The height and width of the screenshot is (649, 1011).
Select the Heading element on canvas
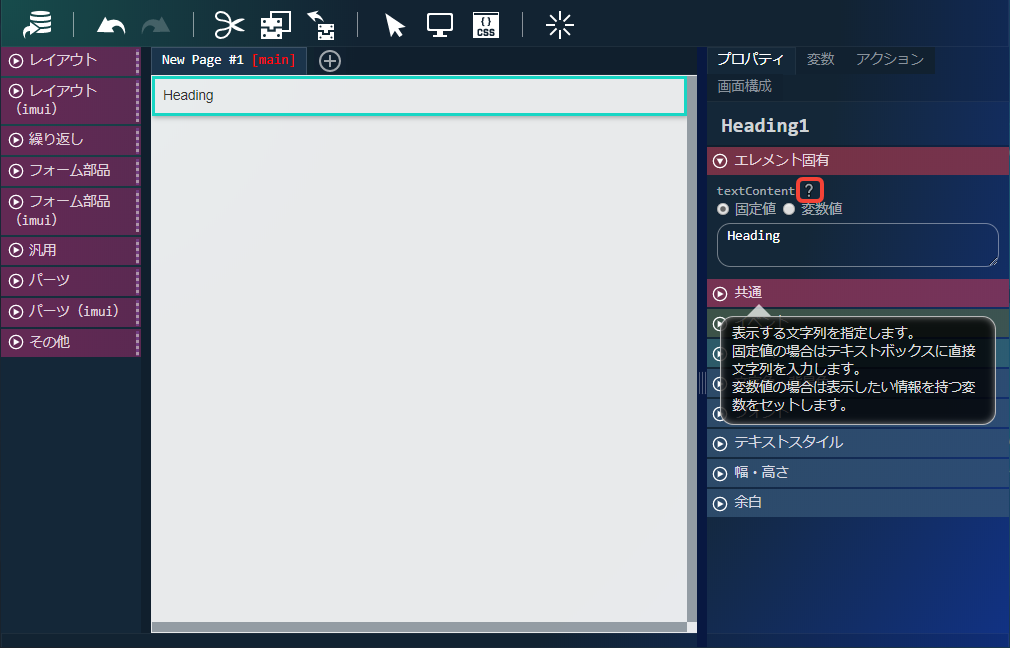coord(419,96)
